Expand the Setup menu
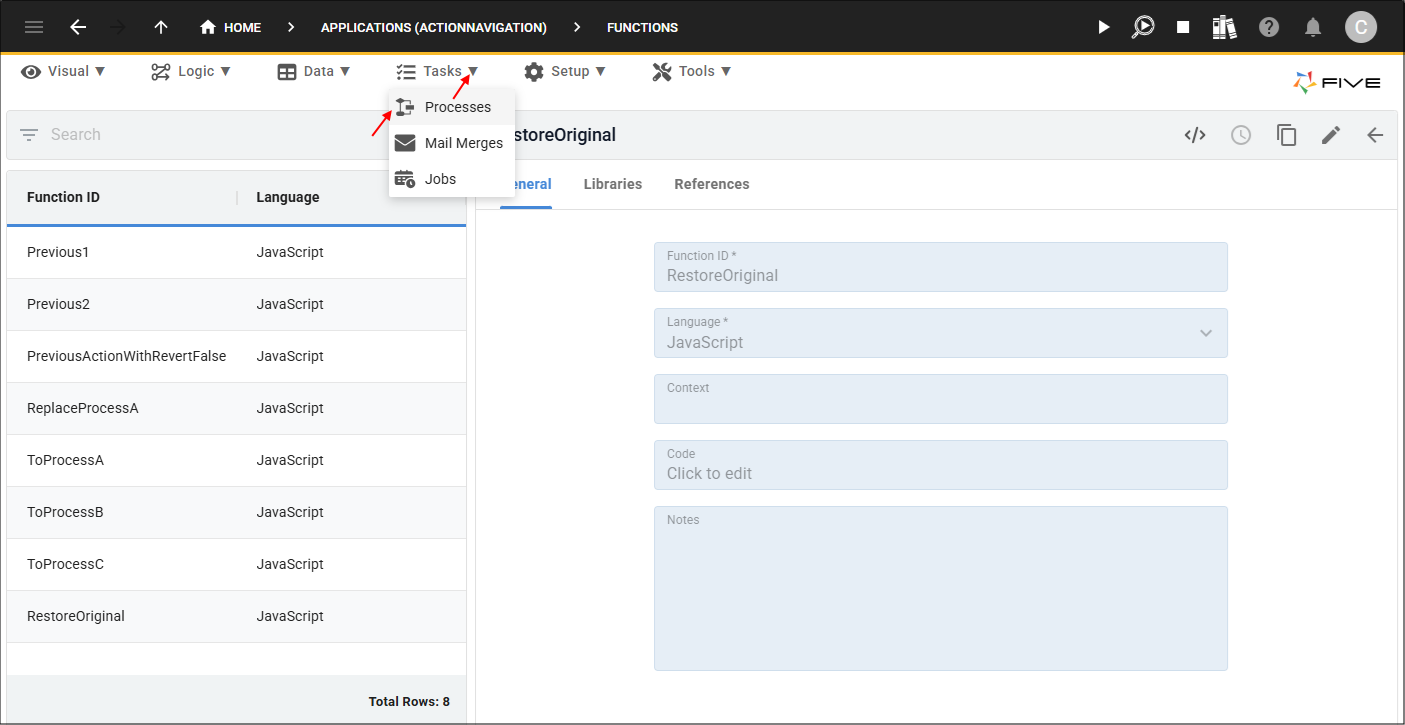The width and height of the screenshot is (1405, 725). [565, 71]
